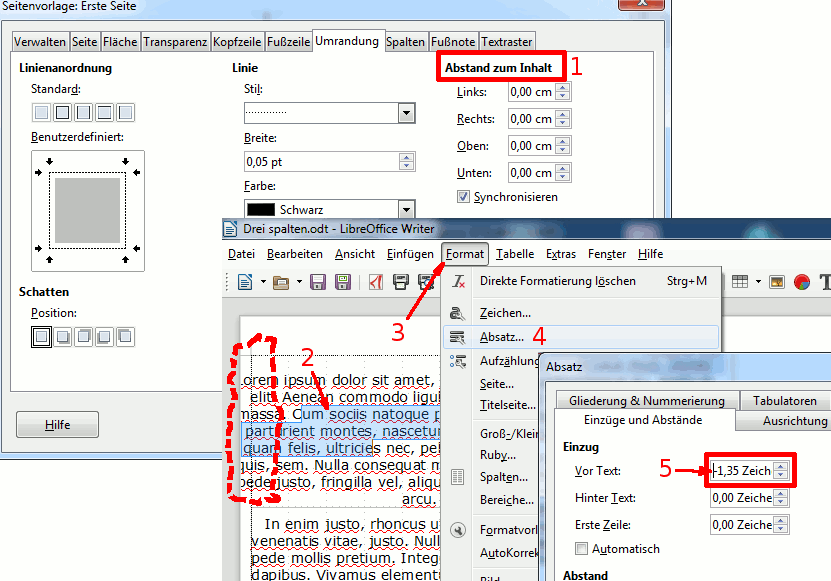Open the Farbe dropdown showing Schwarz
Screen dimensions: 831x581
(406, 209)
